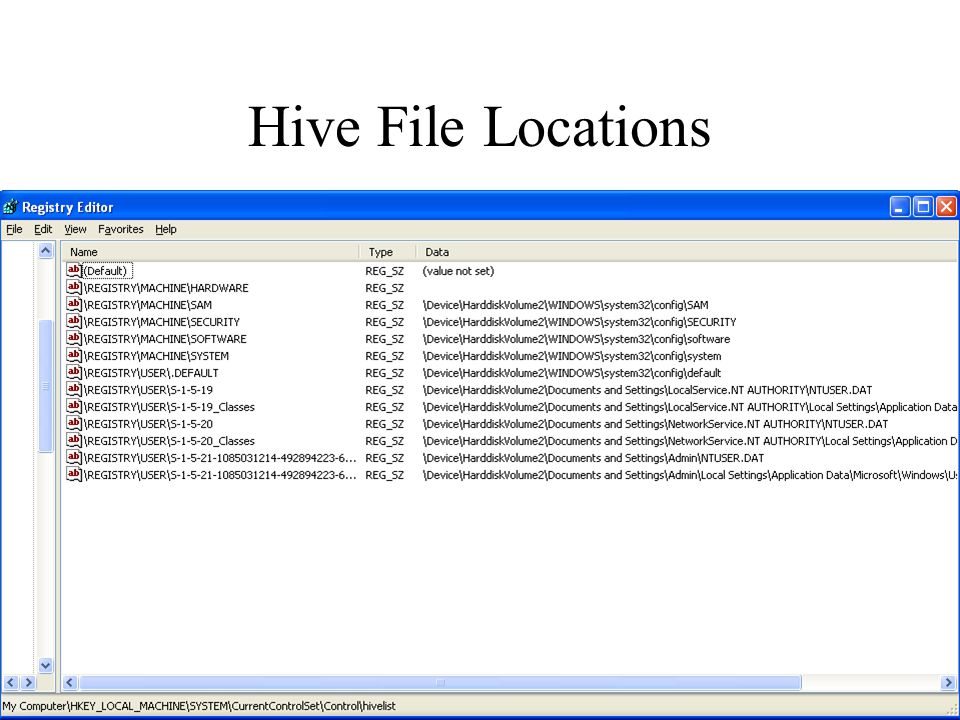
Task: Select the \REGISTRY\MACHINE\HARDWARE value name
Action: 166,288
